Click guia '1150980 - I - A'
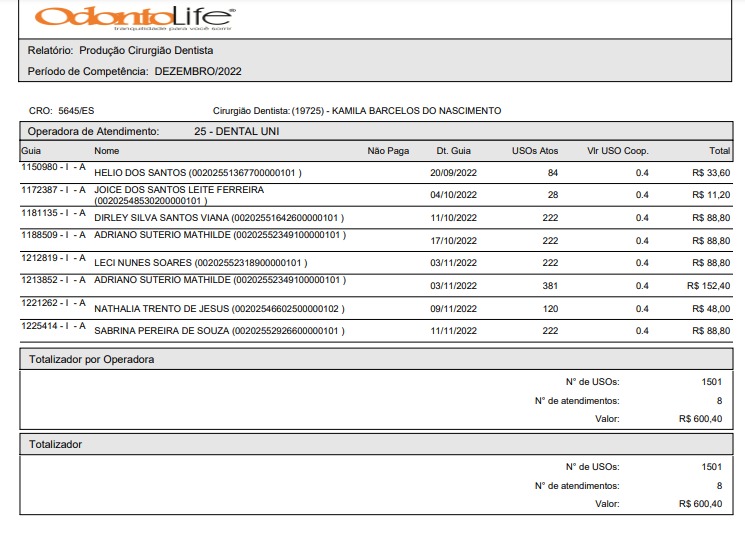The width and height of the screenshot is (745, 545). (53, 167)
